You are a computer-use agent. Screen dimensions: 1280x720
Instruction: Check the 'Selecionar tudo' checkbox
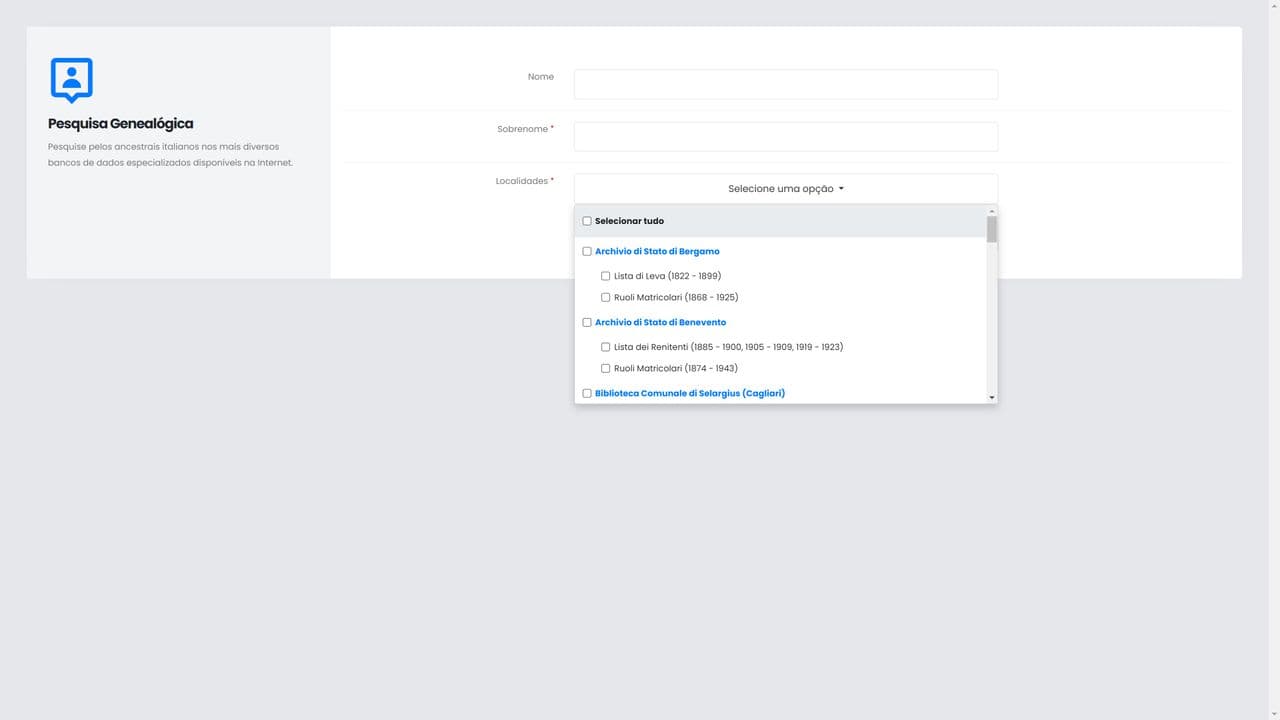click(587, 221)
